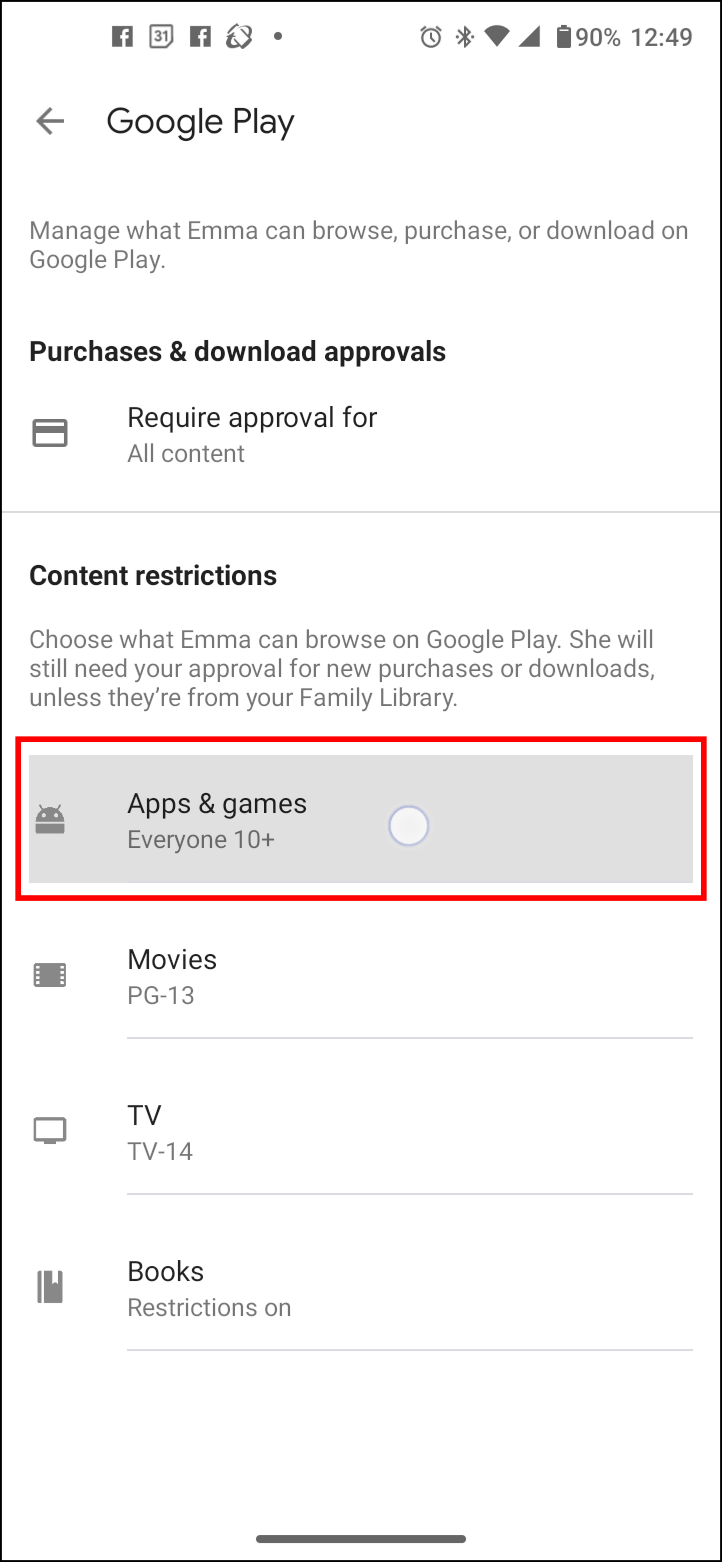722x1562 pixels.
Task: Tap the navigation bar home pill
Action: (361, 1538)
